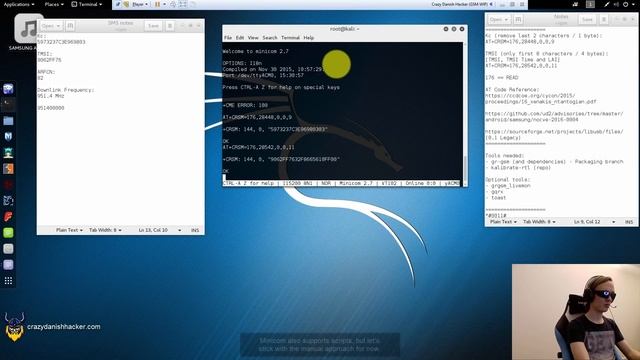Image resolution: width=640 pixels, height=360 pixels.
Task: Open Tab Width selector in right Notes status bar
Action: tap(539, 222)
